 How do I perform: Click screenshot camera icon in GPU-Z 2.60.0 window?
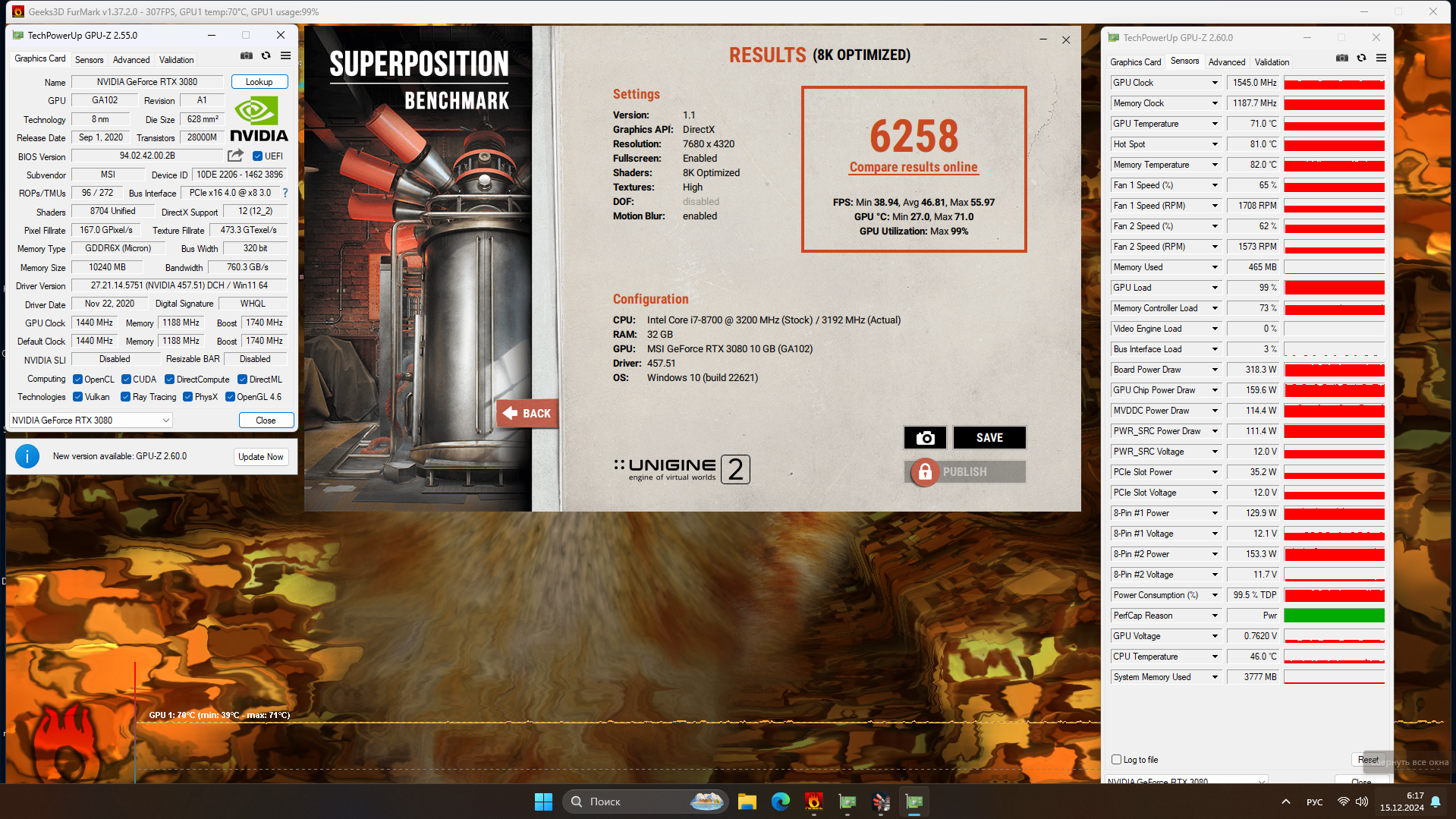pos(1342,58)
